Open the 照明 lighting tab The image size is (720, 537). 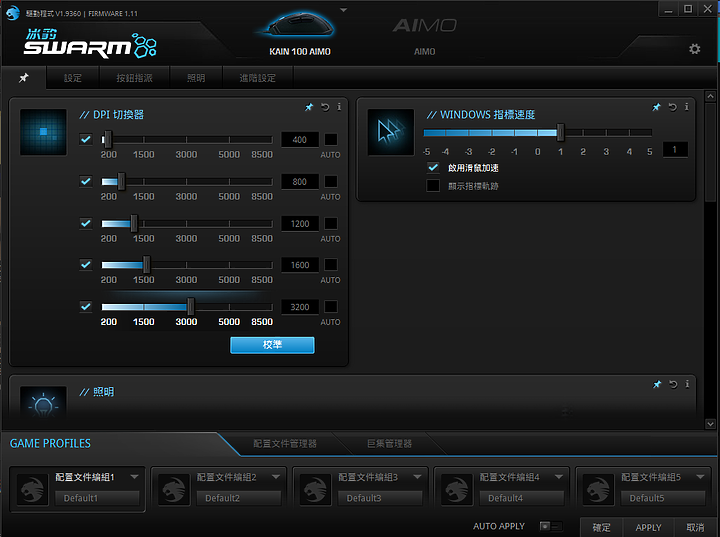196,78
